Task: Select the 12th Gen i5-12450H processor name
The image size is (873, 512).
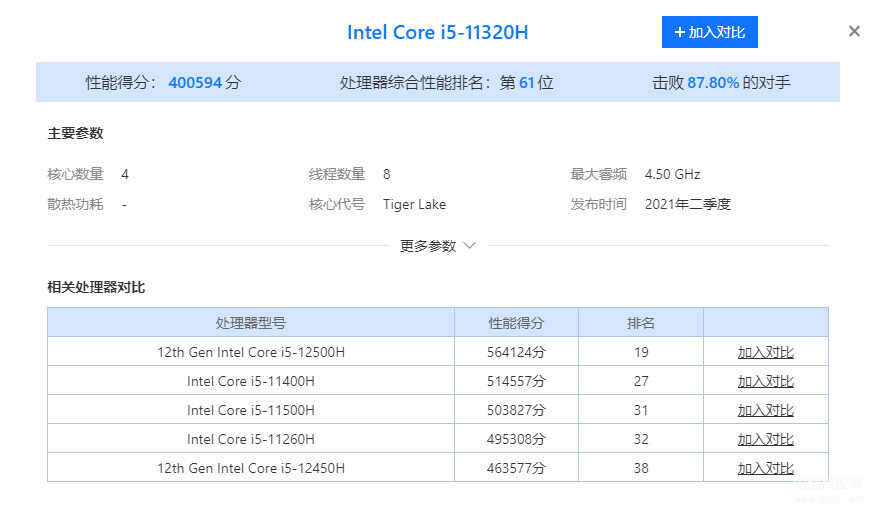Action: coord(251,468)
